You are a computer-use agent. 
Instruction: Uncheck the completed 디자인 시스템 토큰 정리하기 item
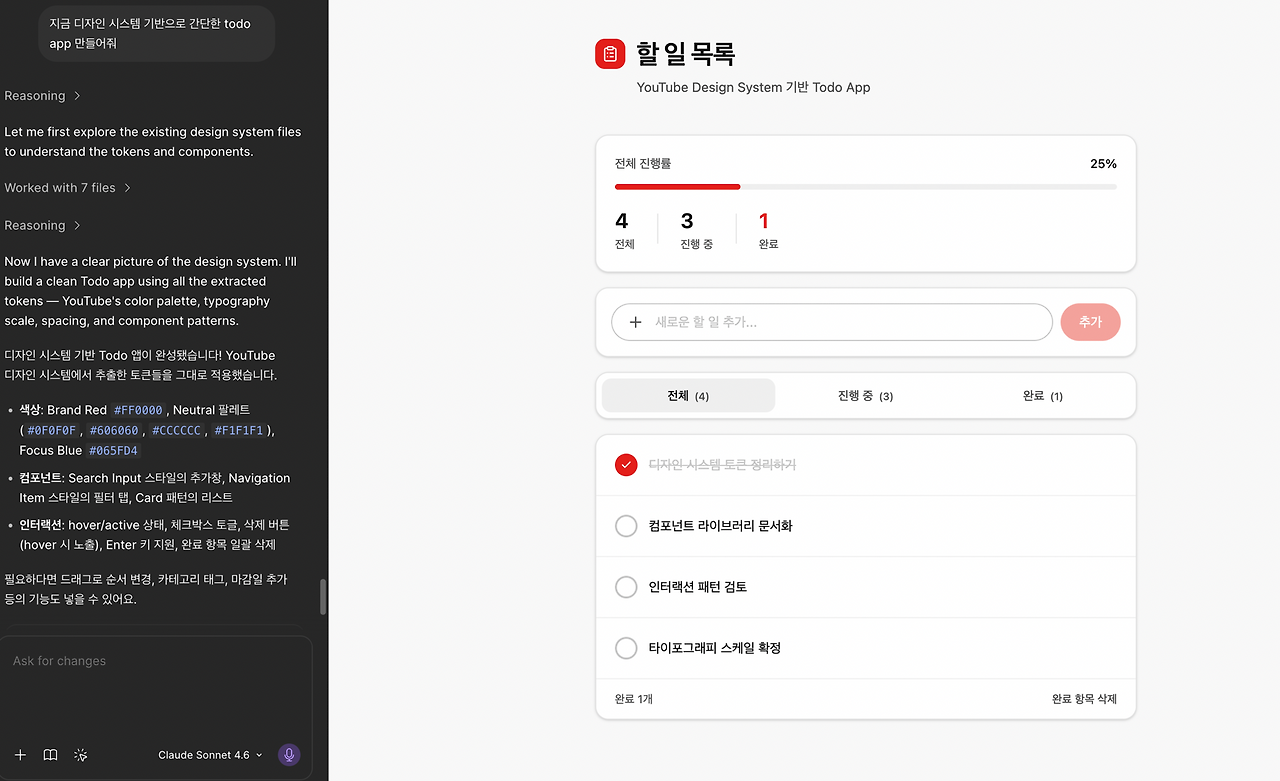tap(626, 464)
